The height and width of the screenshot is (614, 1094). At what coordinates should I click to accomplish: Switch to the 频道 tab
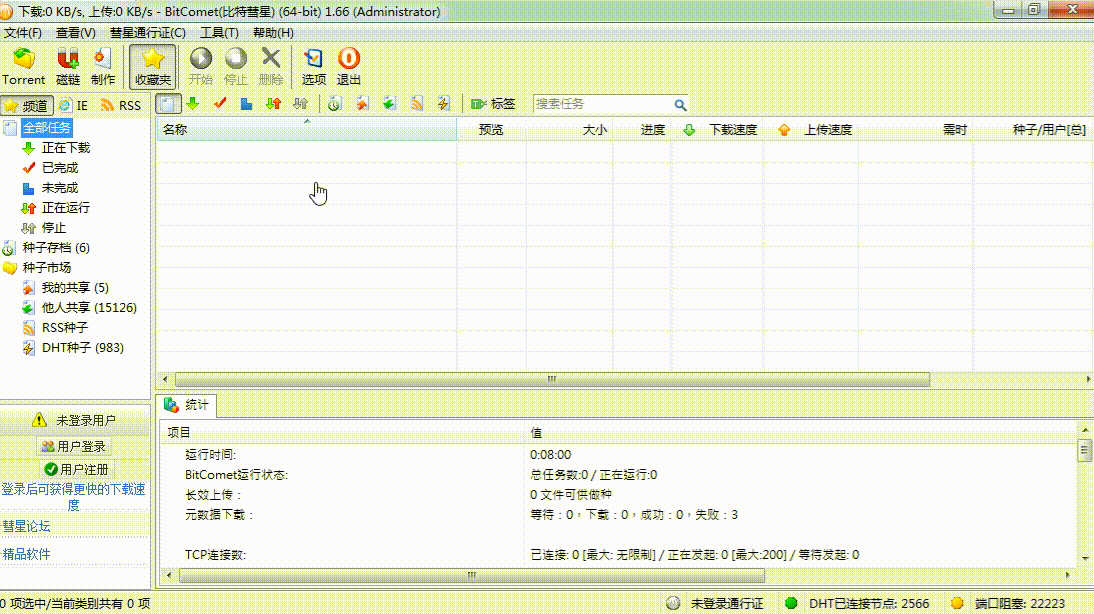pos(27,105)
